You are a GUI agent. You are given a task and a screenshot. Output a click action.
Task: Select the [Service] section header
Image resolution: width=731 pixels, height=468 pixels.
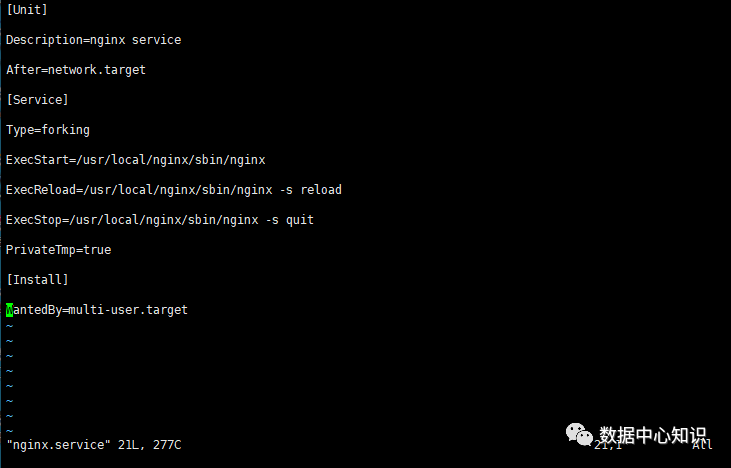[x=37, y=100]
